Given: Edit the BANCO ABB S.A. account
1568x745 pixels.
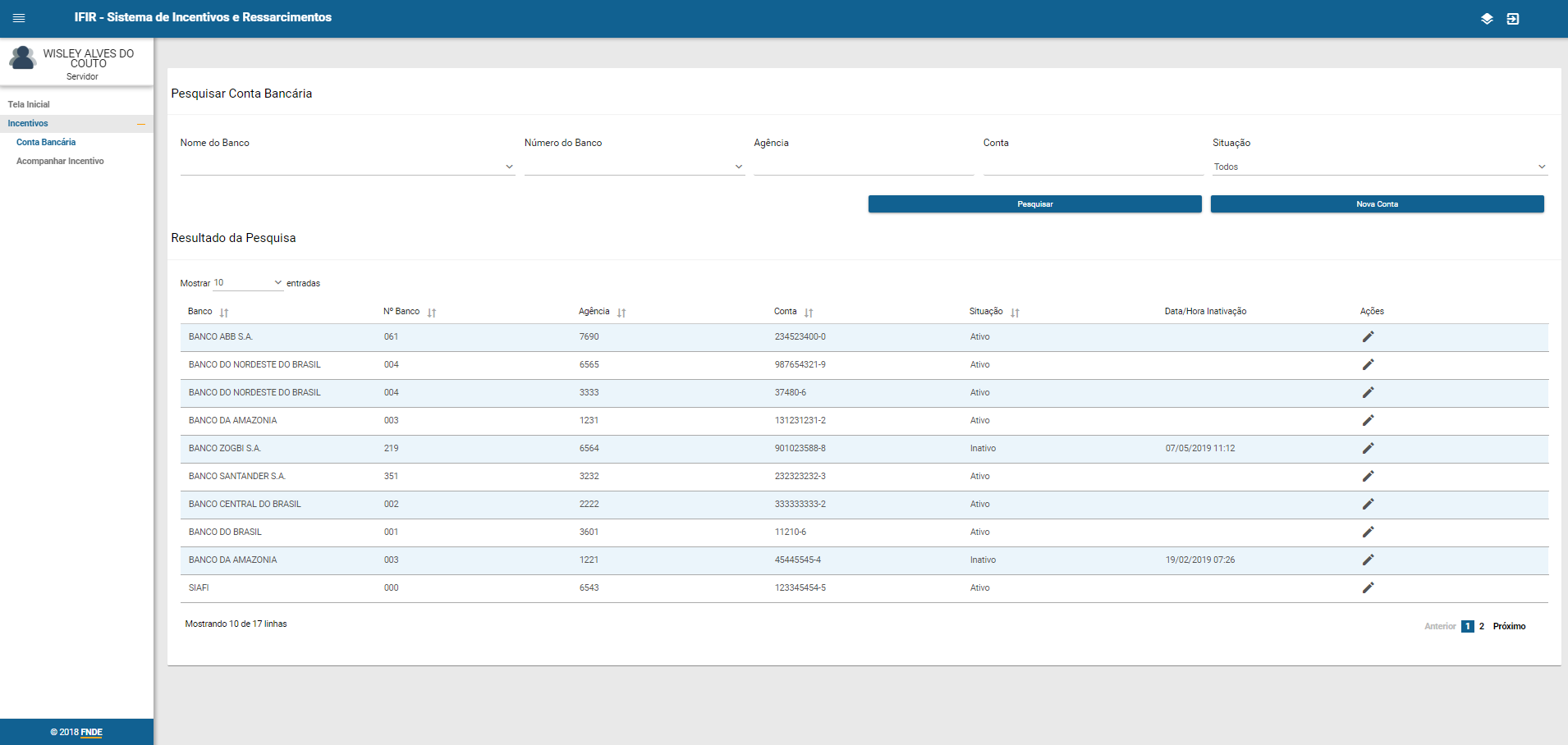Looking at the screenshot, I should coord(1368,337).
